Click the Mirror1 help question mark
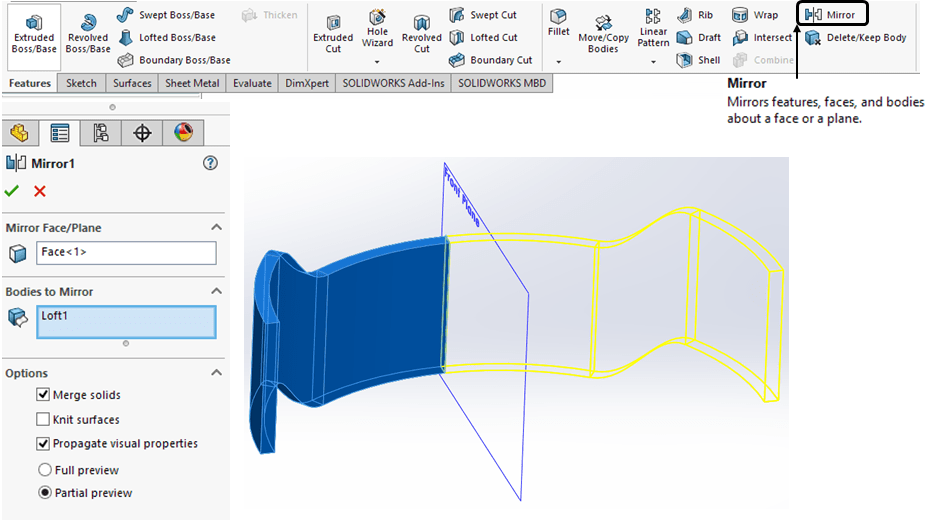Screen dimensions: 926x520 click(210, 163)
